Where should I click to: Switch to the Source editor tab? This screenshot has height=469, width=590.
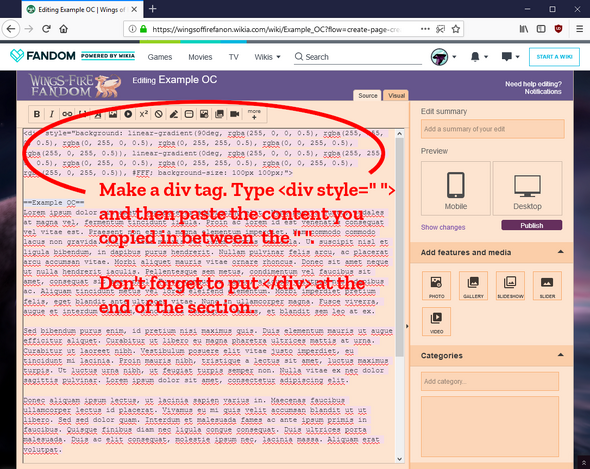point(368,96)
